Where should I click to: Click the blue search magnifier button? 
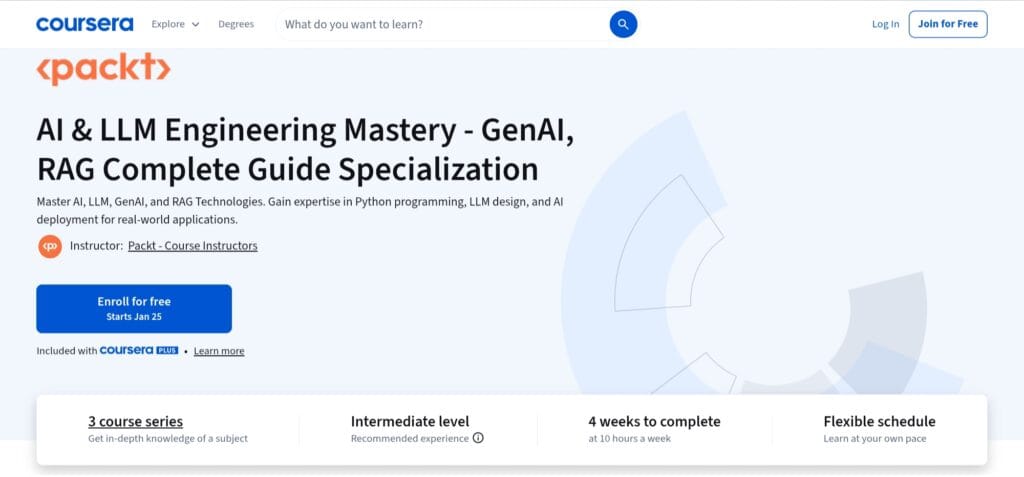tap(623, 24)
